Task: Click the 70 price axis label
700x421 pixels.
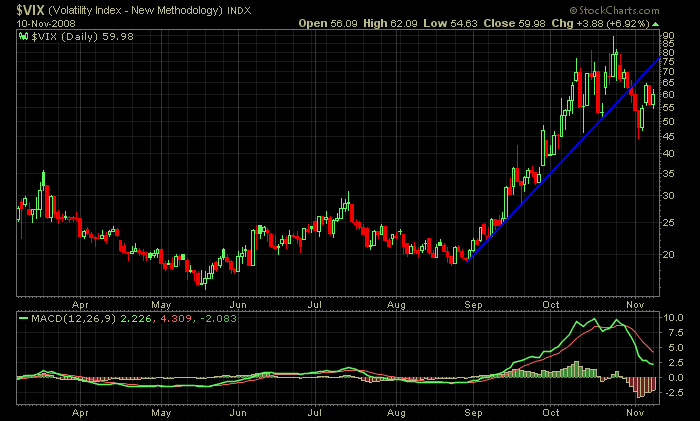Action: [x=668, y=72]
